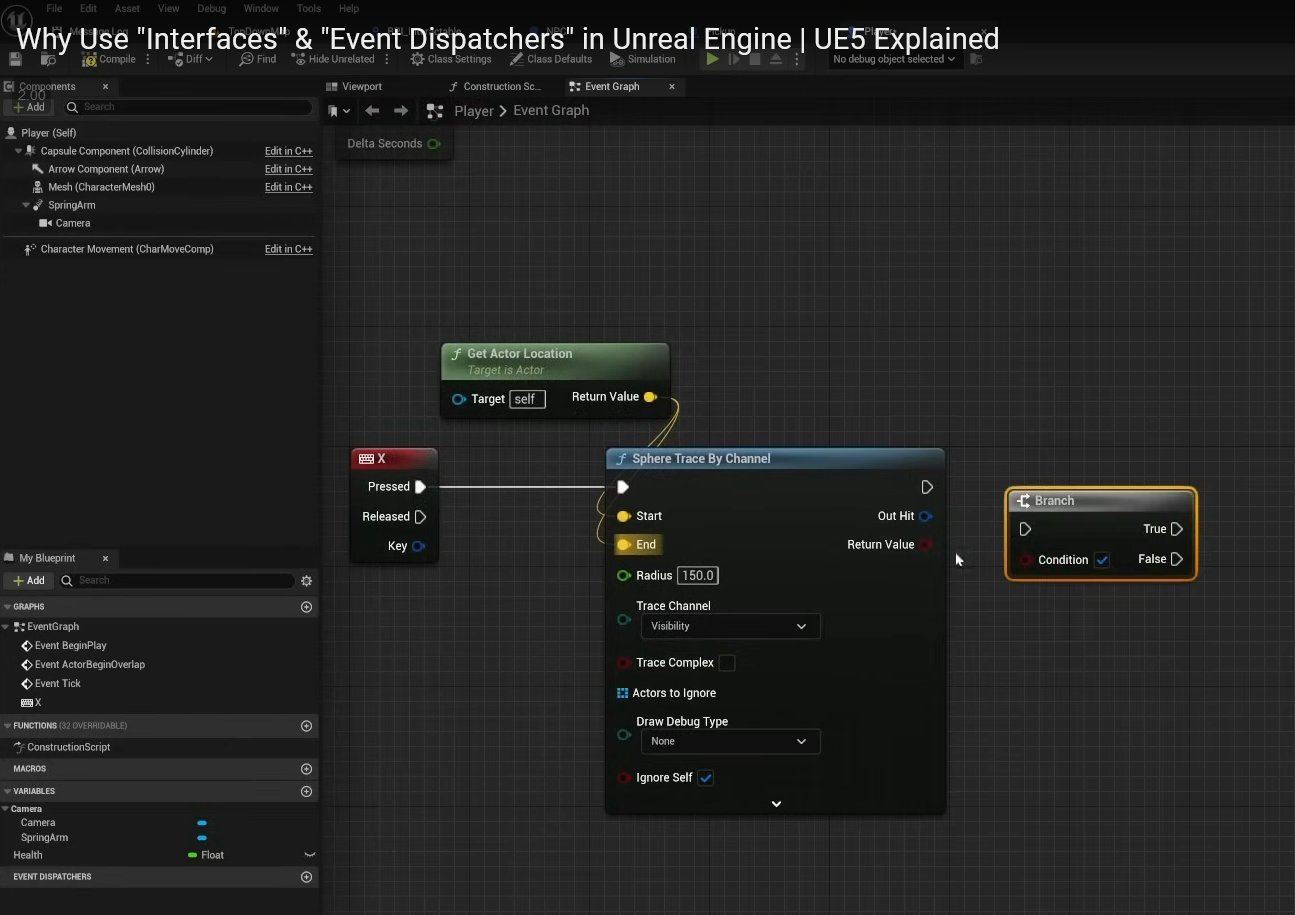
Task: Switch to the Viewport tab
Action: [361, 87]
